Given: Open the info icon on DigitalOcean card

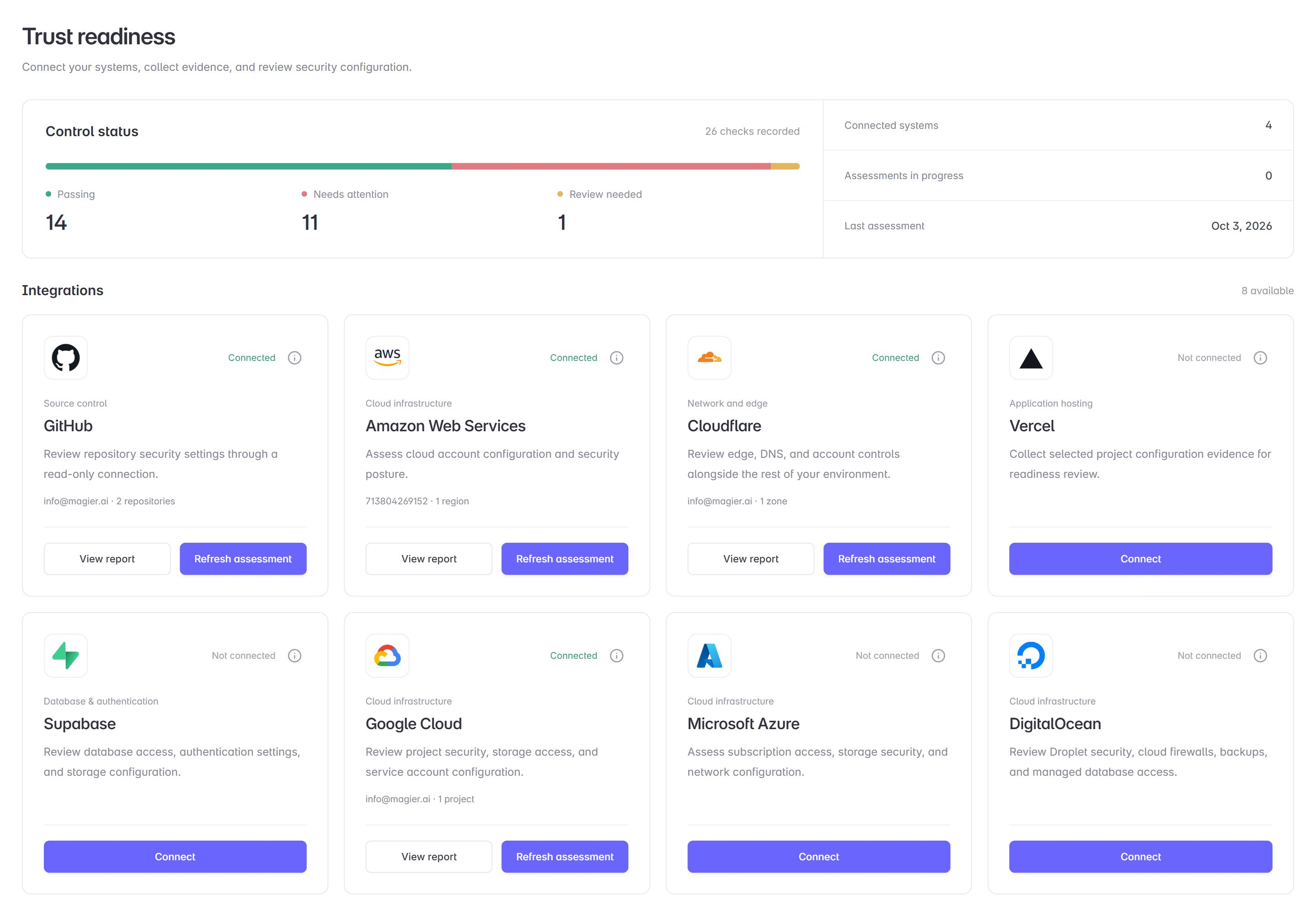Looking at the screenshot, I should 1260,656.
